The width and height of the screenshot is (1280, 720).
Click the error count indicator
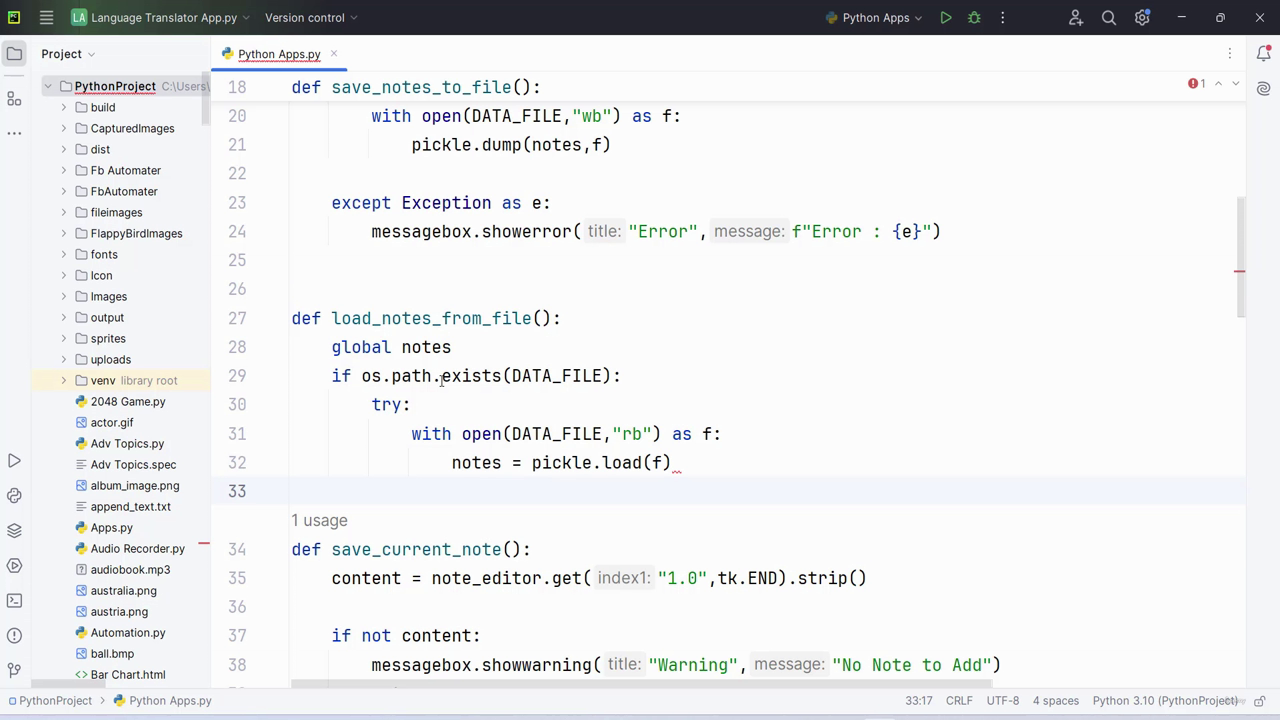click(1197, 84)
